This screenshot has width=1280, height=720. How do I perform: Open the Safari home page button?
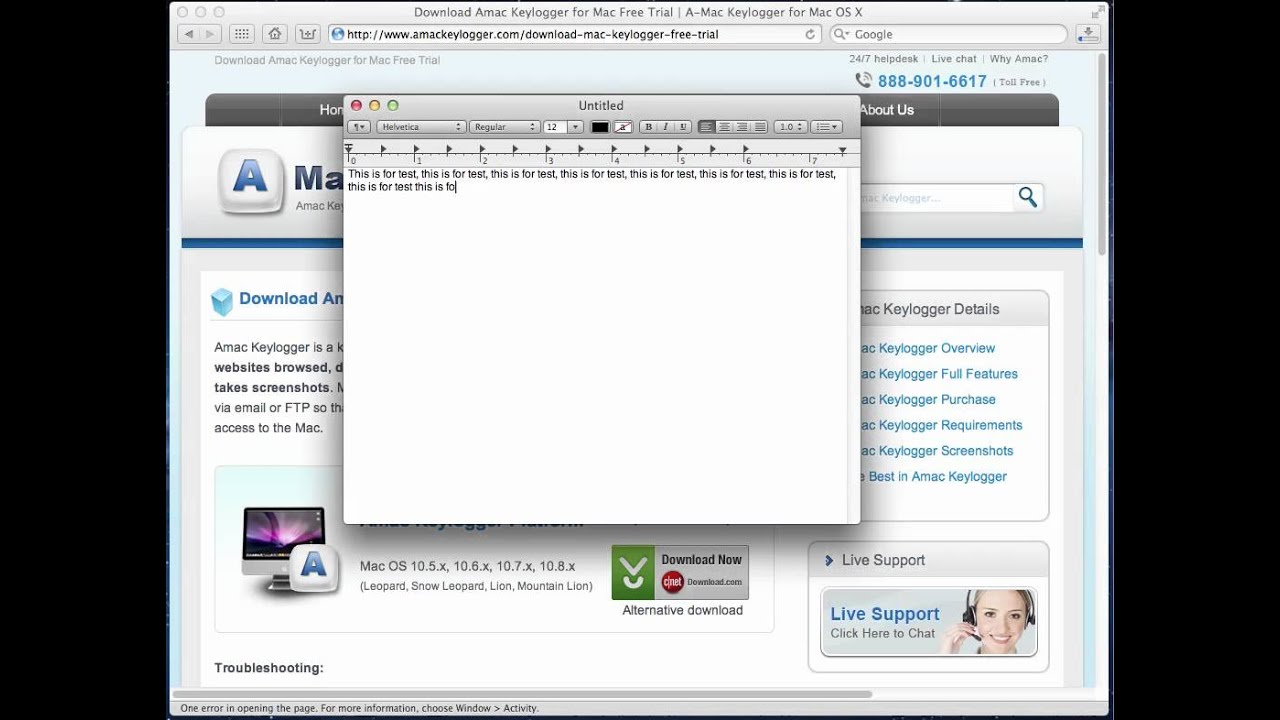tap(274, 34)
